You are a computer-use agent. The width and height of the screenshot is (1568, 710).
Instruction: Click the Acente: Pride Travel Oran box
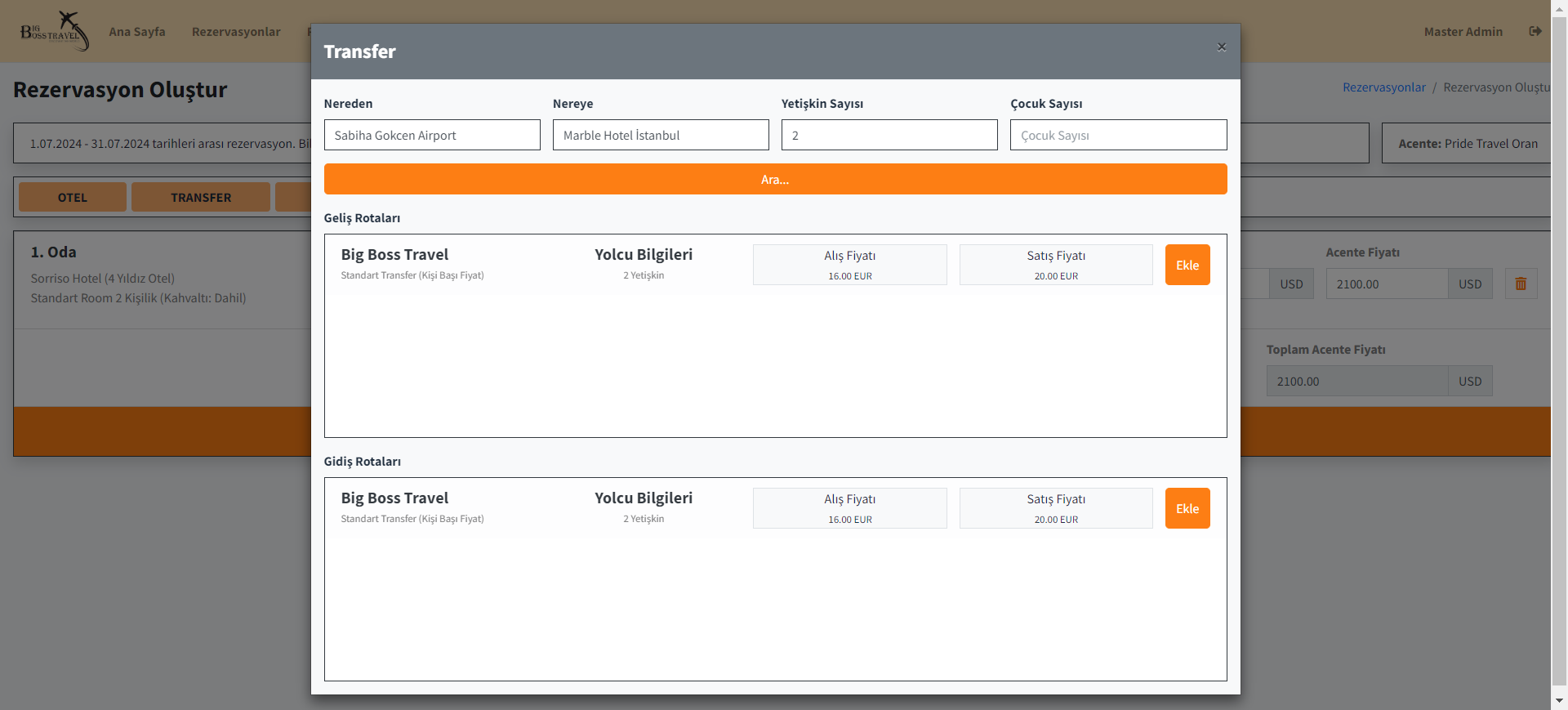click(x=1468, y=143)
